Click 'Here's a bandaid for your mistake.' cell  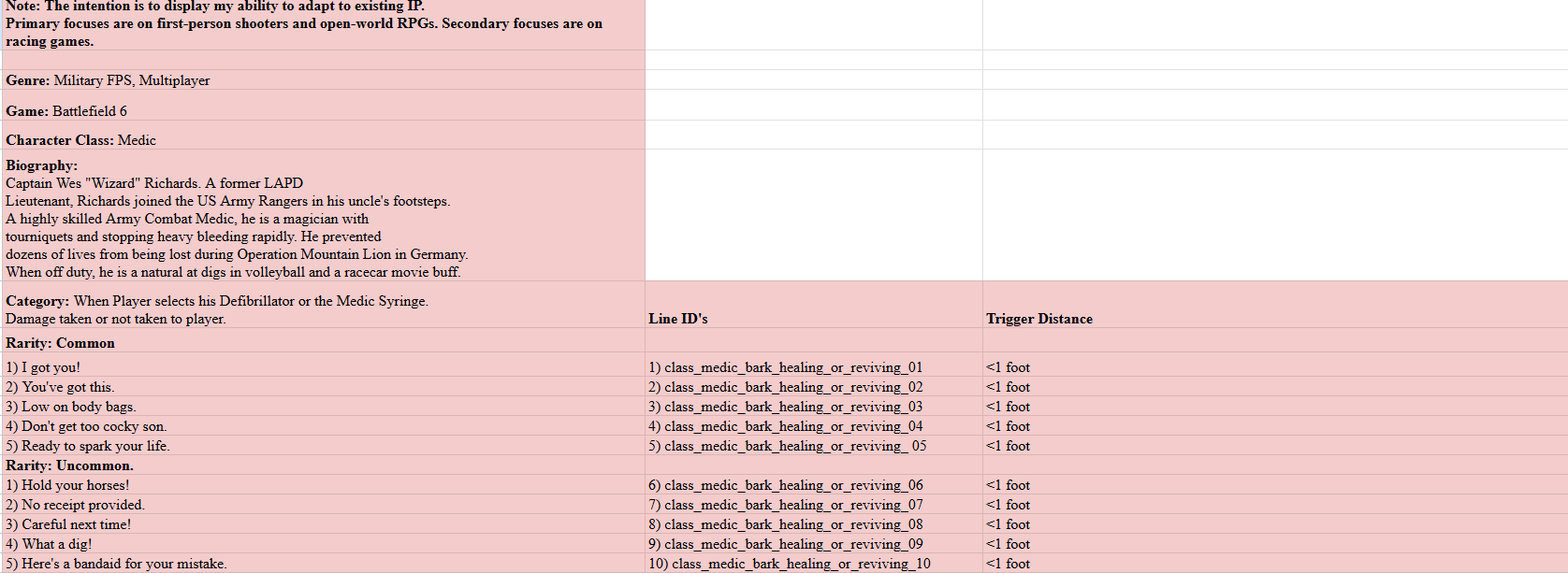pos(324,563)
